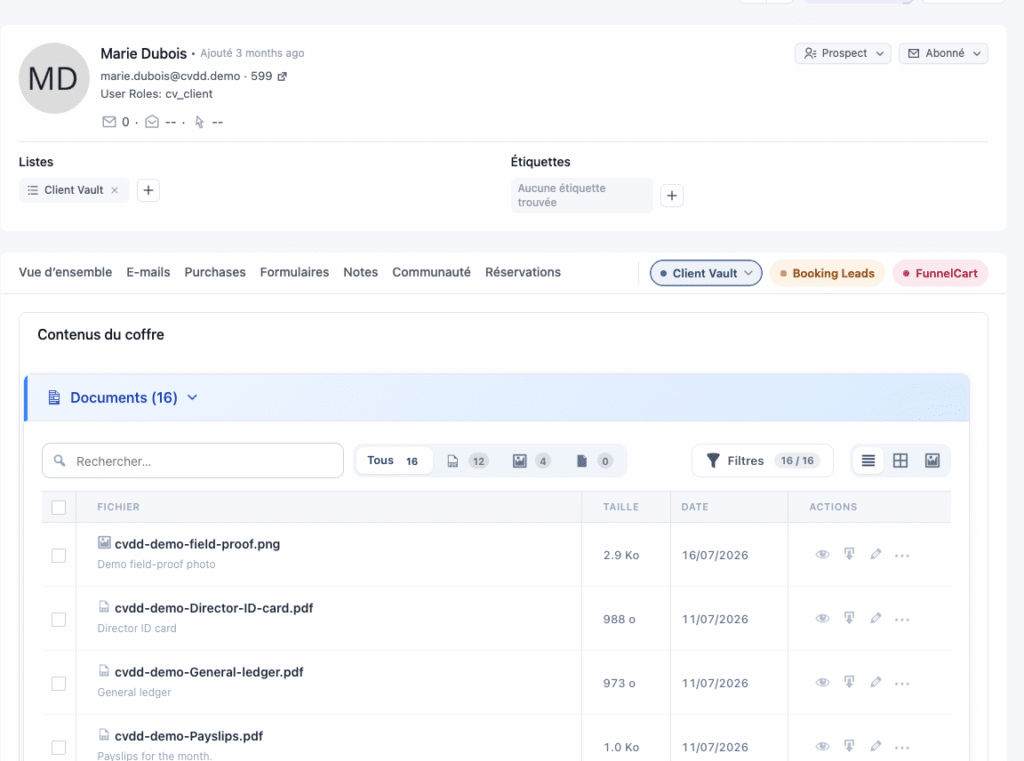Open the Booking Leads pill
Viewport: 1024px width, 761px height.
[x=827, y=273]
